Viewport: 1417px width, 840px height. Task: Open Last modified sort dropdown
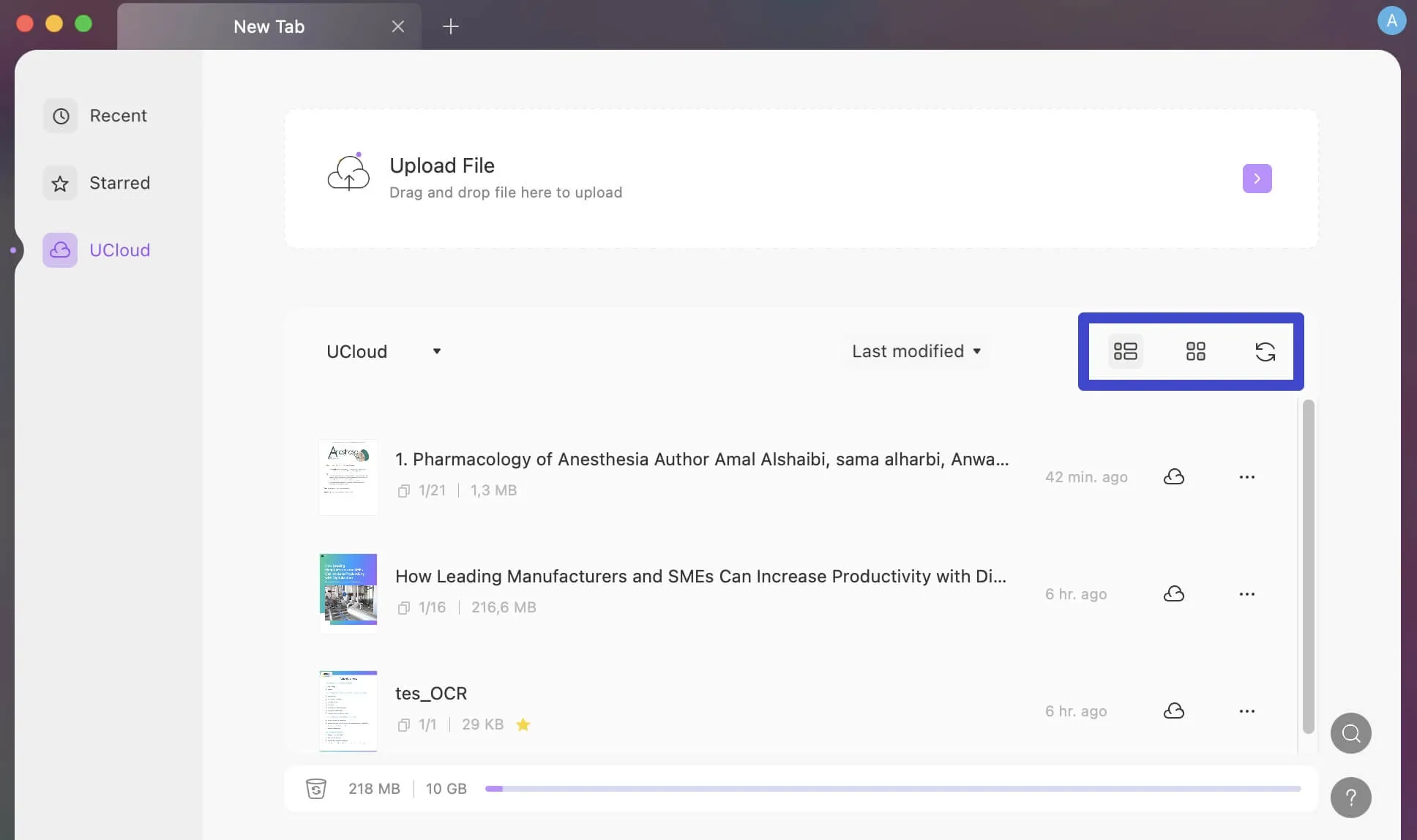(x=914, y=350)
